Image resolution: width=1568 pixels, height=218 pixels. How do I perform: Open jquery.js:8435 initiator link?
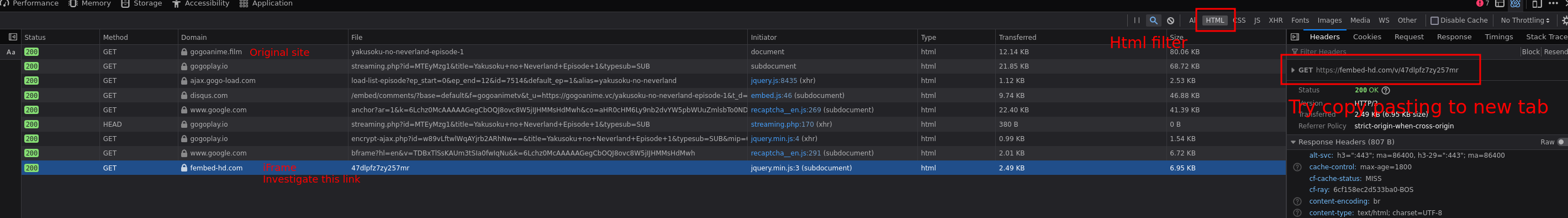click(774, 81)
